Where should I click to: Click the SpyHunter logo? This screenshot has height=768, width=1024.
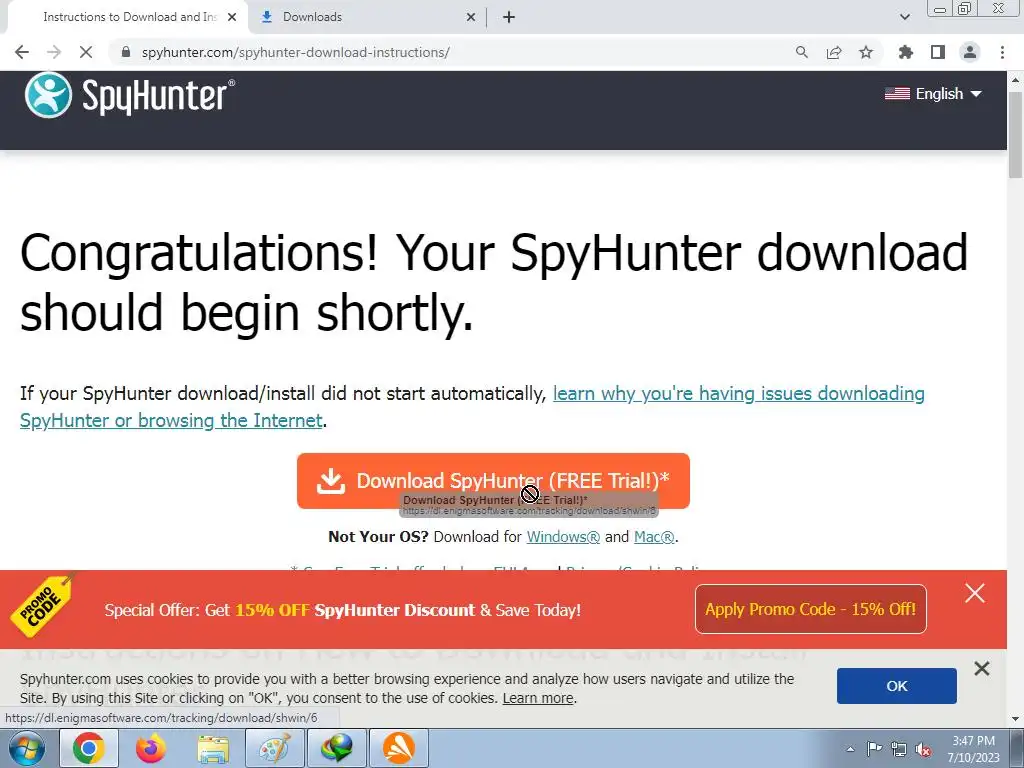click(x=129, y=95)
